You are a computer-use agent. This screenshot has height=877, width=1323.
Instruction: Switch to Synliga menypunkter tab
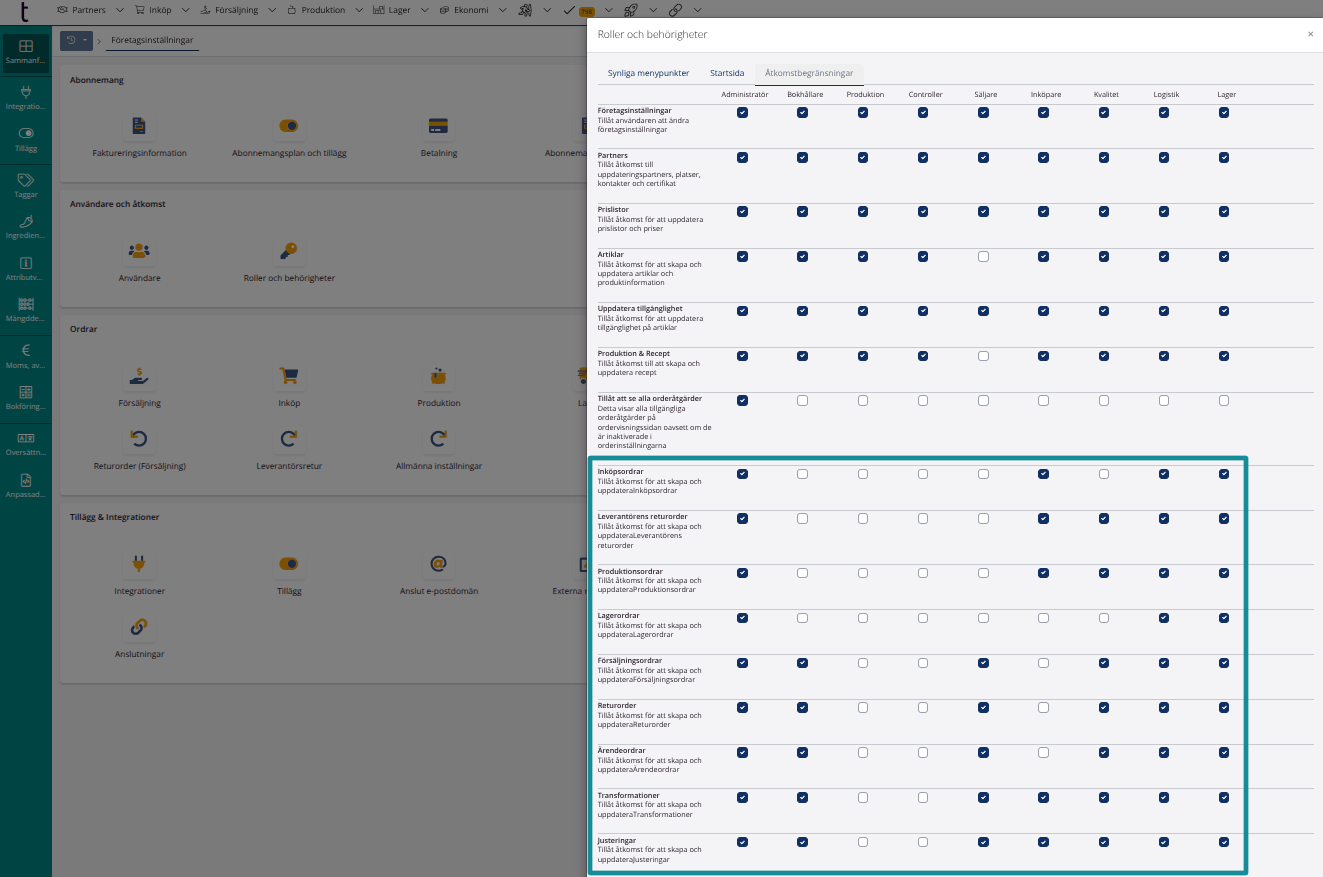pos(648,73)
